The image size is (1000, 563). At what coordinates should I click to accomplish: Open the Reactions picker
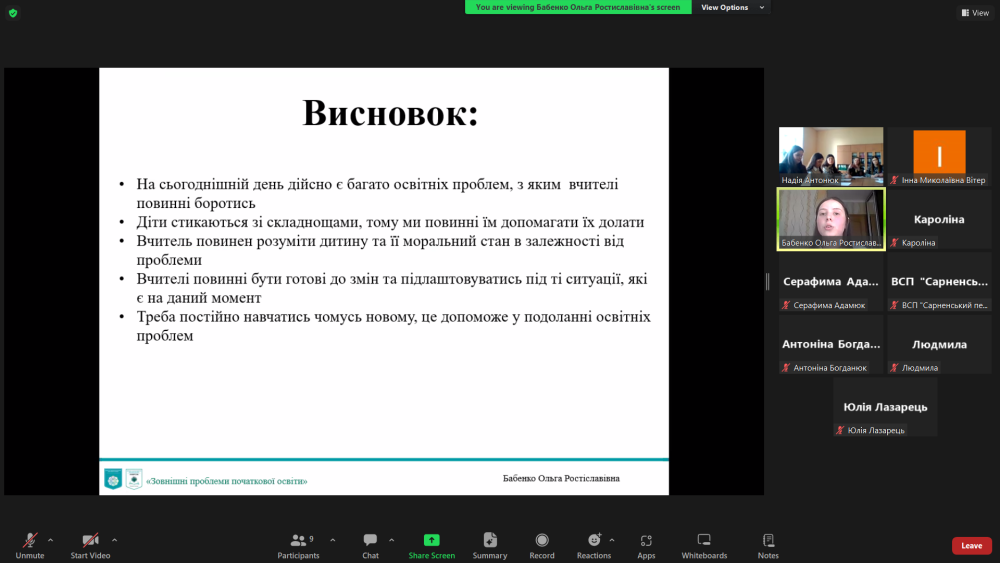pyautogui.click(x=594, y=541)
